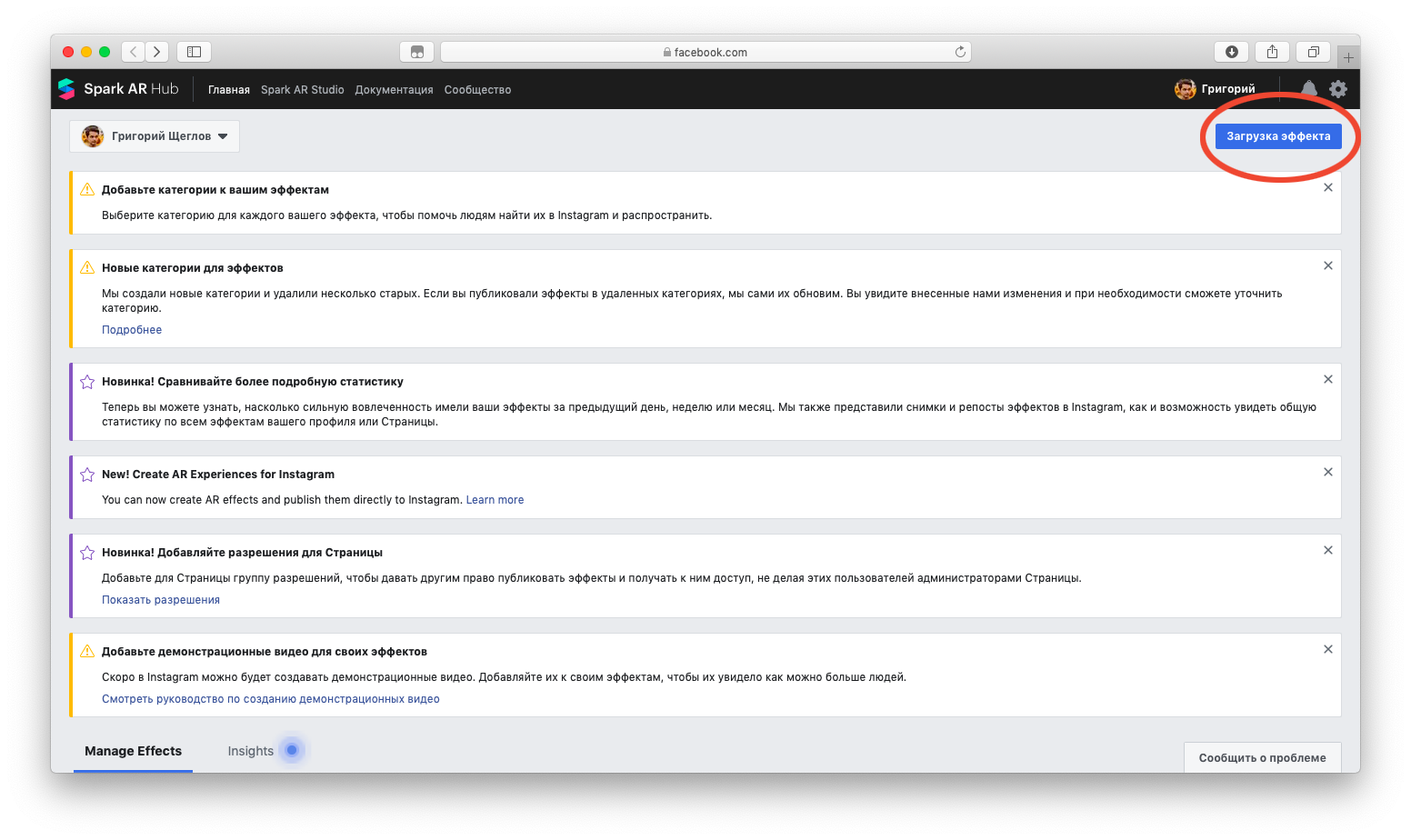Click star icon of 'New! Create AR Experiences'
Screen dimensions: 1411x840
point(87,475)
